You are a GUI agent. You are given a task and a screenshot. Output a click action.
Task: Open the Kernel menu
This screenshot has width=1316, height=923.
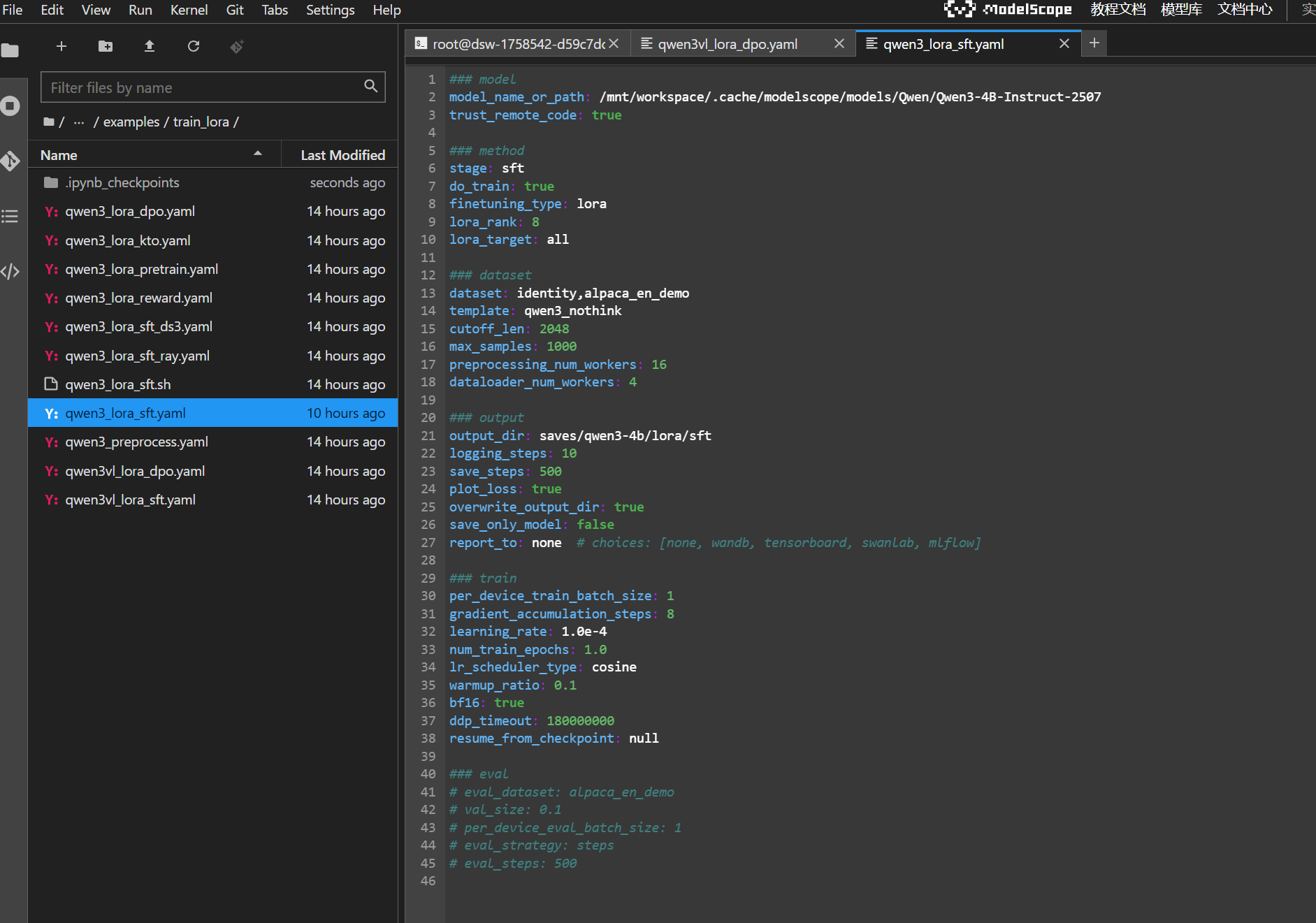pyautogui.click(x=189, y=10)
